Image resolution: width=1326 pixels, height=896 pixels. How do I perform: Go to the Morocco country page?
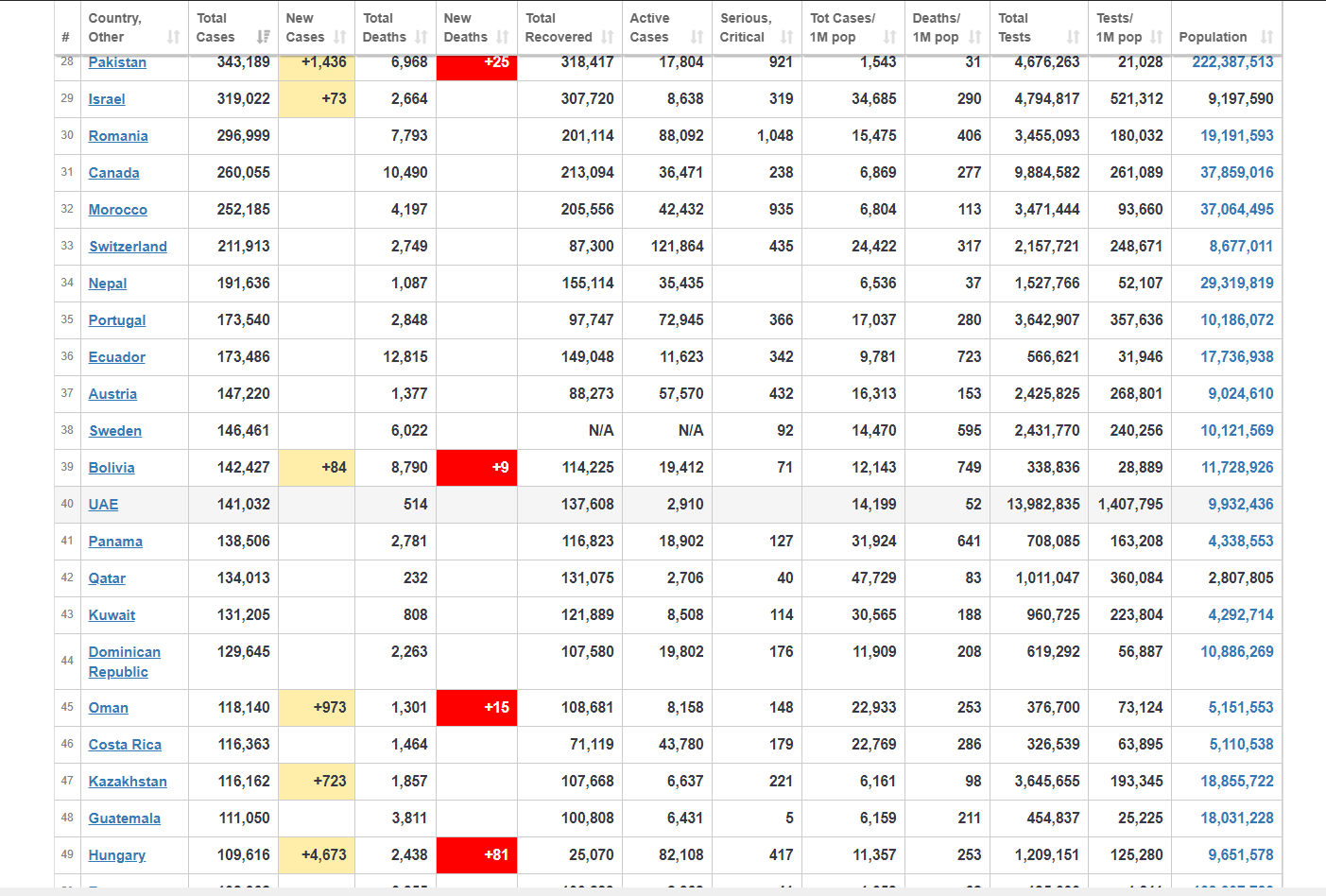pyautogui.click(x=118, y=210)
